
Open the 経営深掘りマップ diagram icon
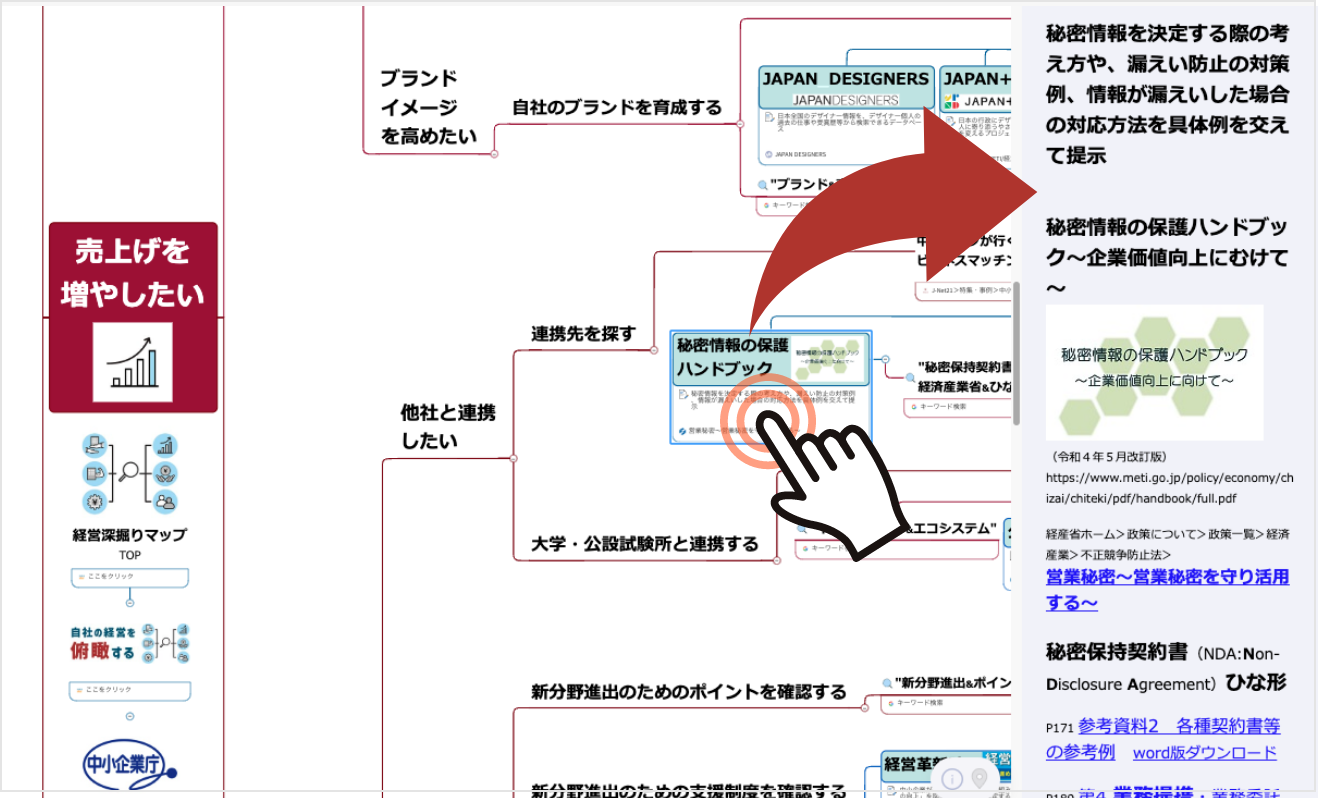point(130,474)
